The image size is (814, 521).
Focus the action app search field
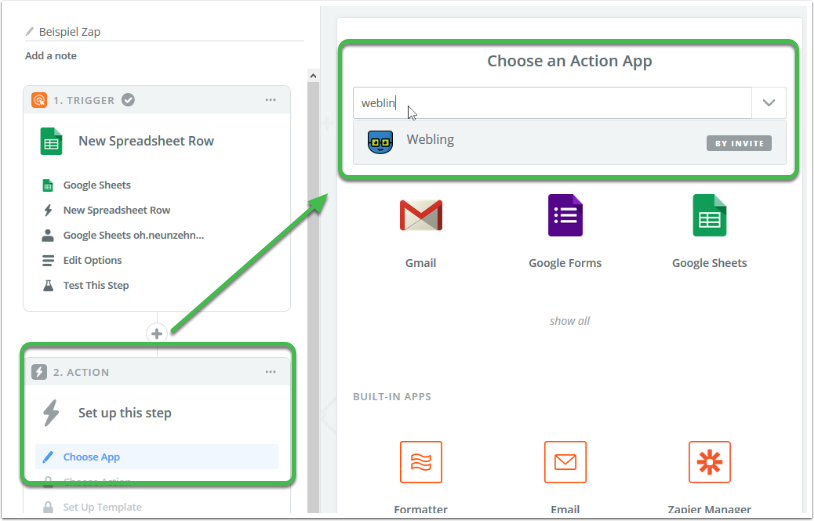pos(552,103)
